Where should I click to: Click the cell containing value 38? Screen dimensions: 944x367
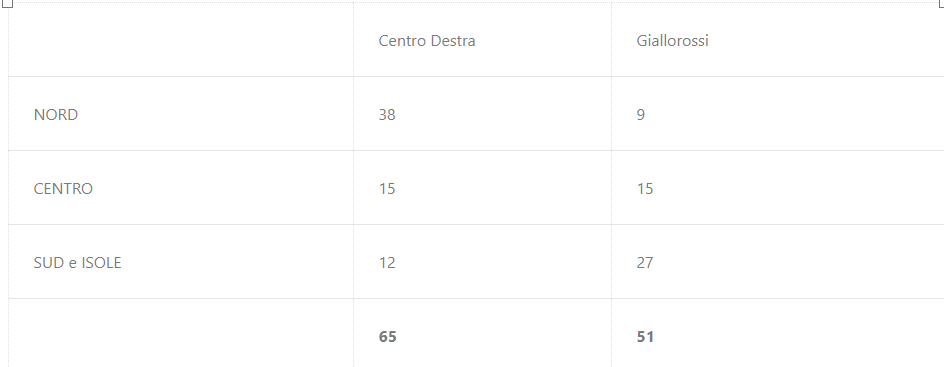[x=482, y=114]
